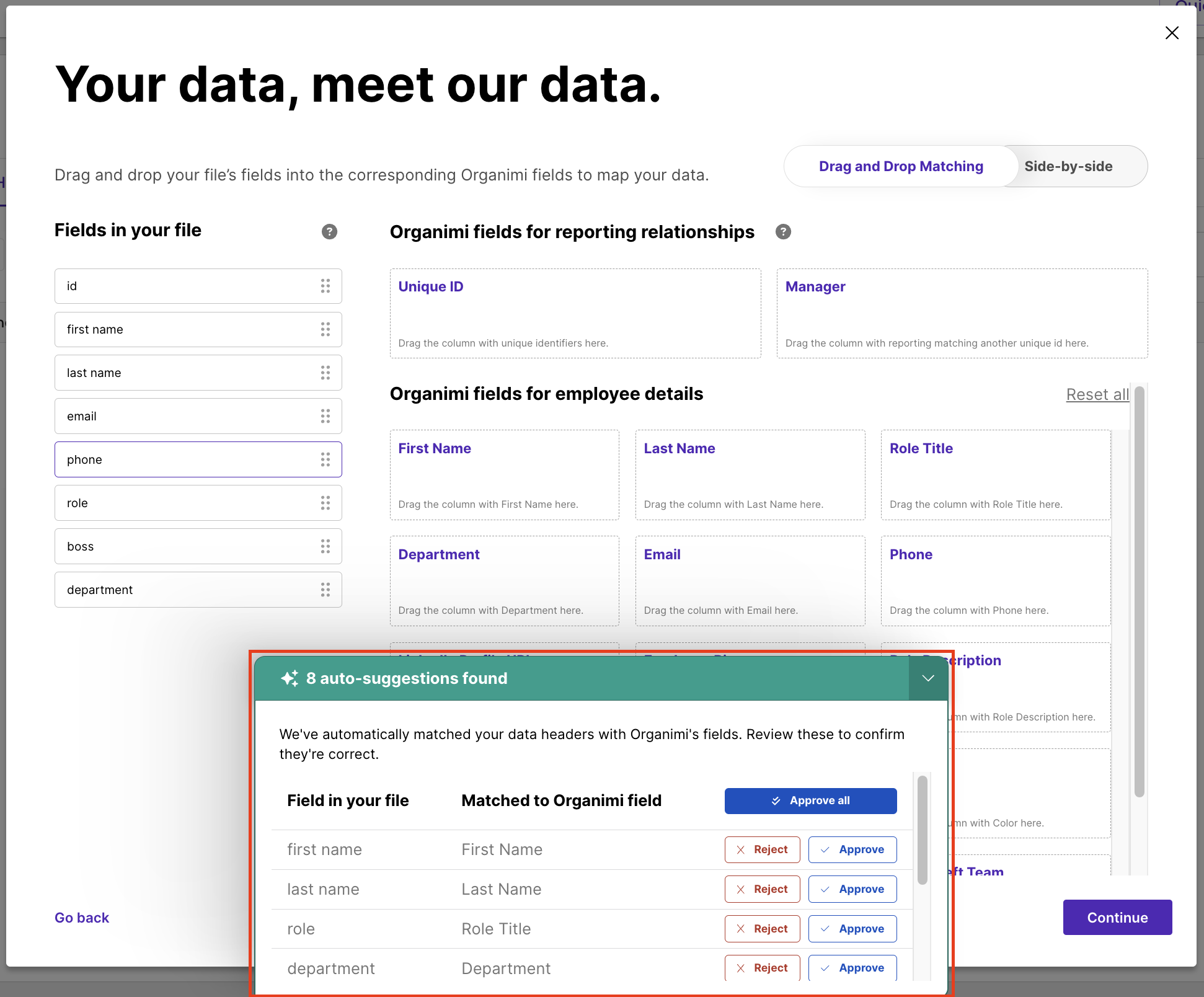
Task: Click the sparkle auto-suggestions icon
Action: pyautogui.click(x=290, y=678)
